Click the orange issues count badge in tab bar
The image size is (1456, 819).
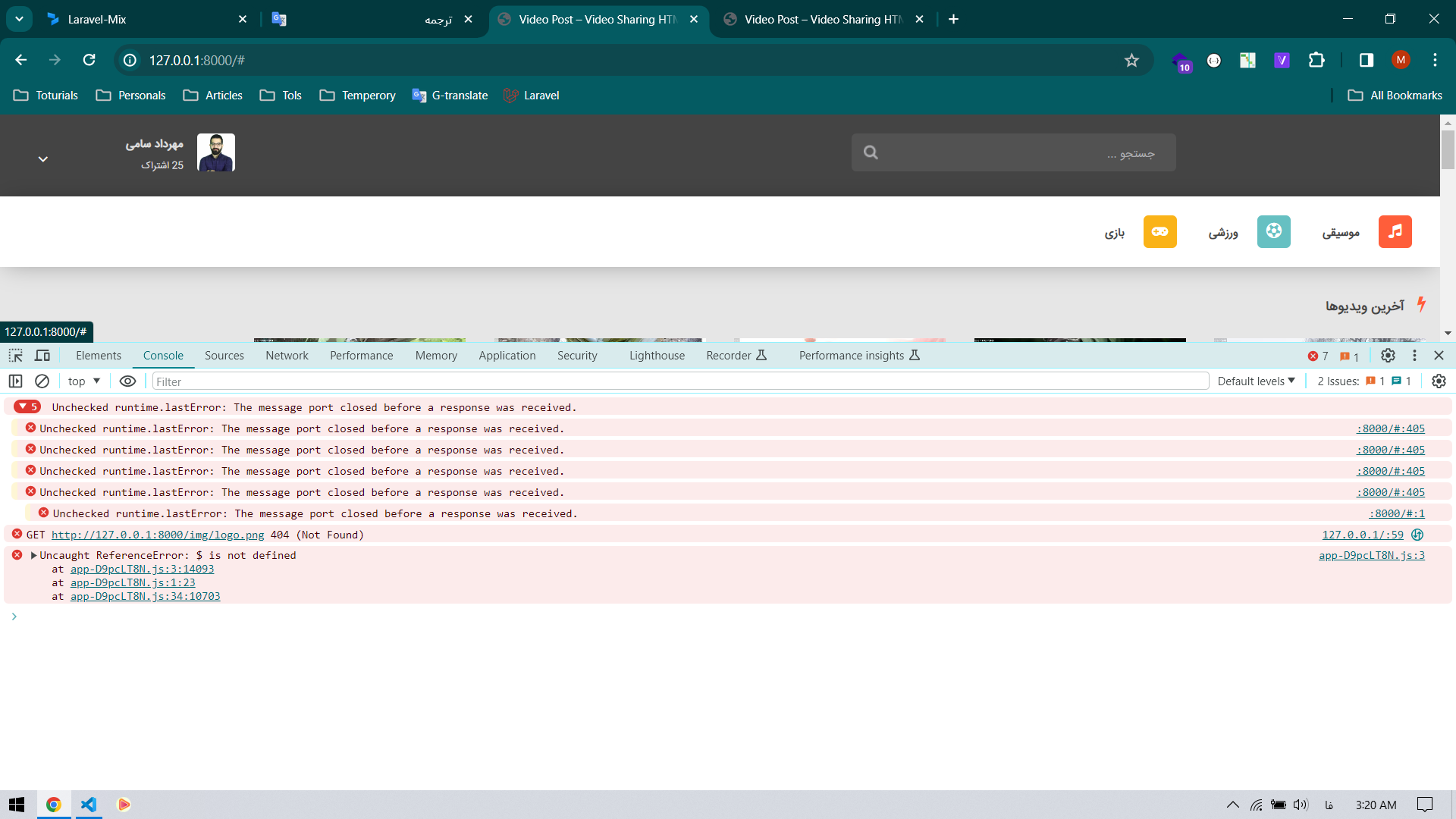click(x=1349, y=356)
